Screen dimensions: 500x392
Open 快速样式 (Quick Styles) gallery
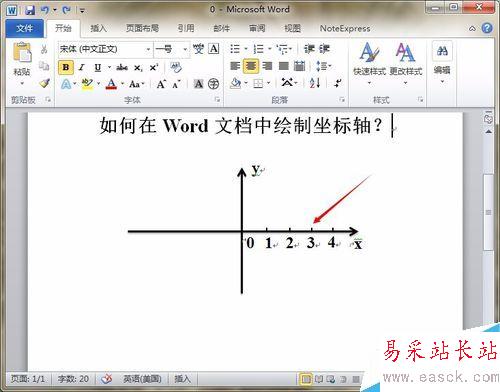point(369,63)
